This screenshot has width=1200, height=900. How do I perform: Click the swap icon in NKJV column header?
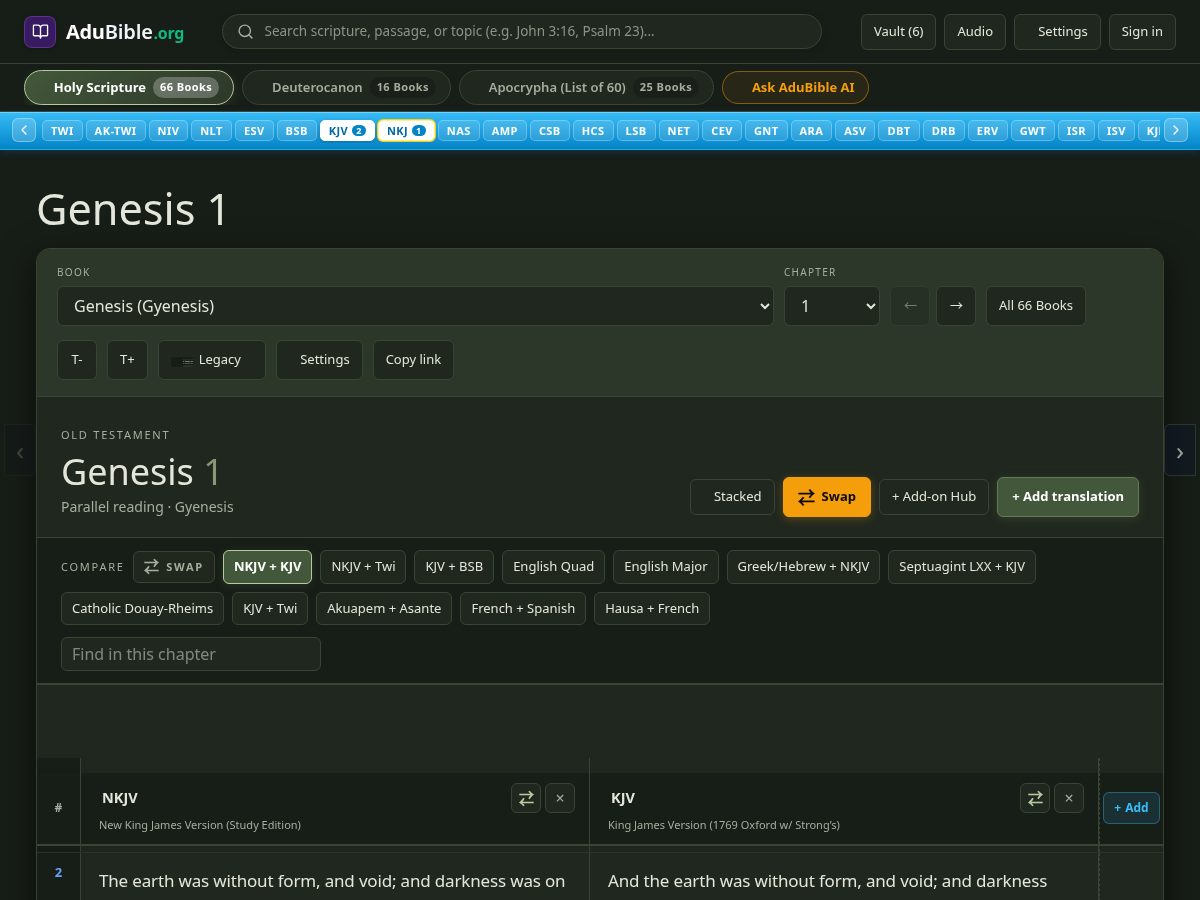click(x=526, y=798)
